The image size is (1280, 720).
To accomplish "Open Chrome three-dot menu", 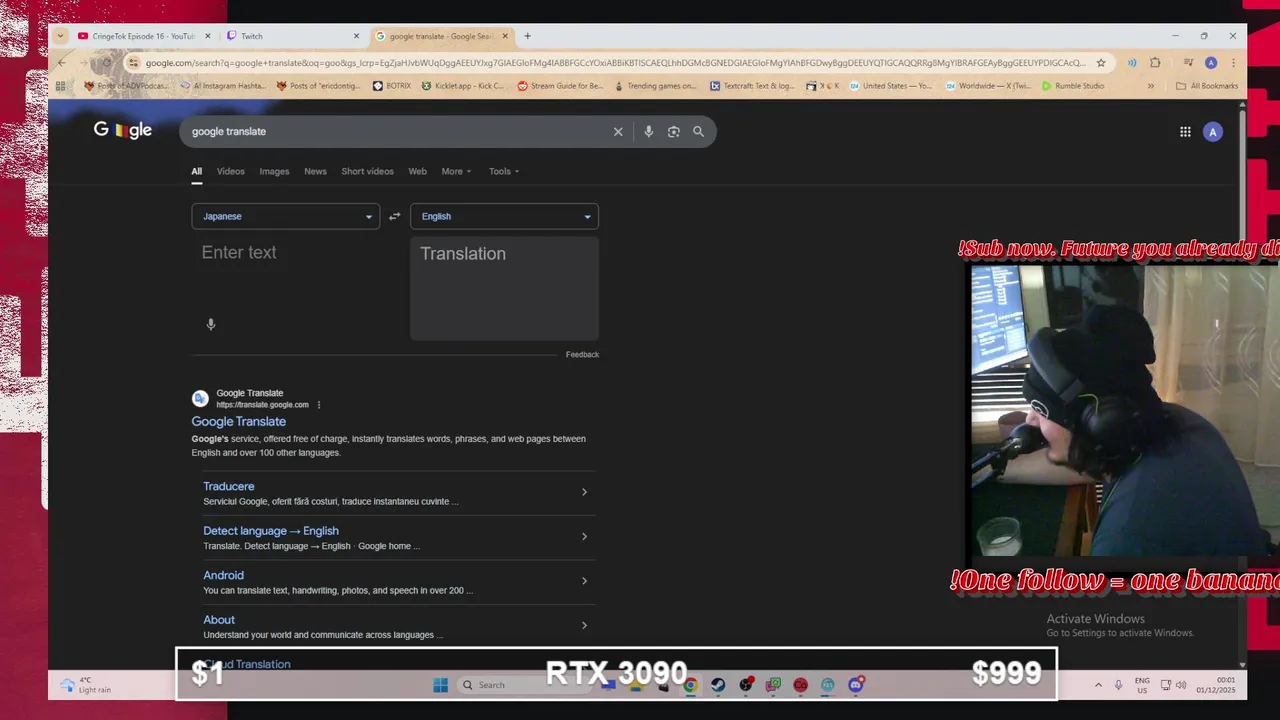I will point(1233,63).
